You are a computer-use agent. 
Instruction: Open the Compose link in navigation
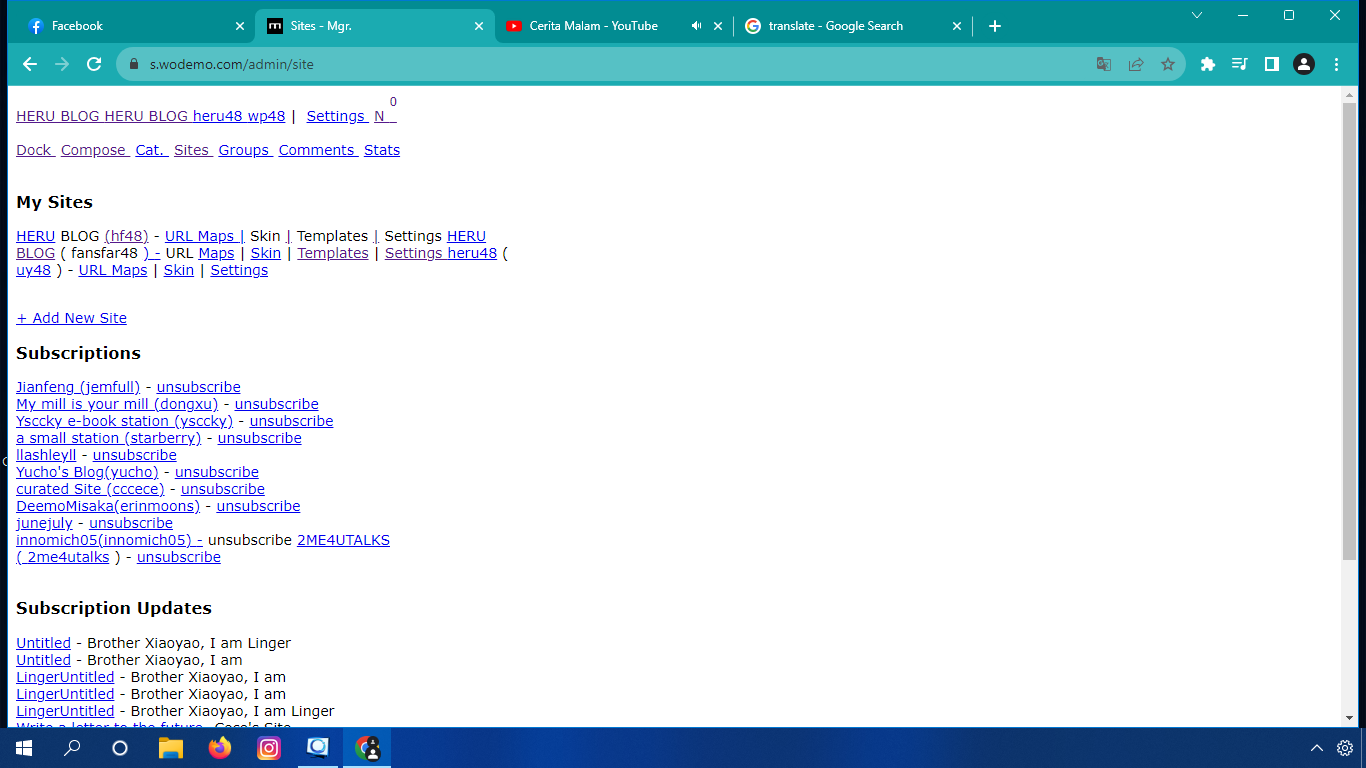point(94,150)
